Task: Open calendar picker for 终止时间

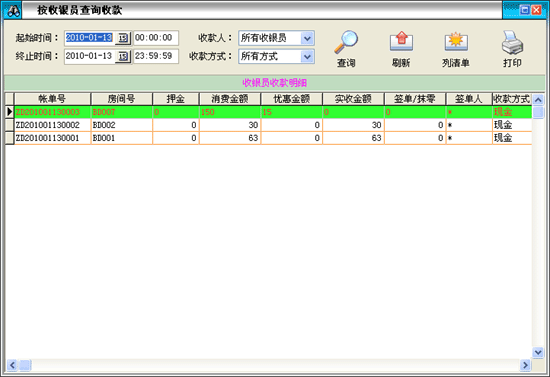Action: 123,56
